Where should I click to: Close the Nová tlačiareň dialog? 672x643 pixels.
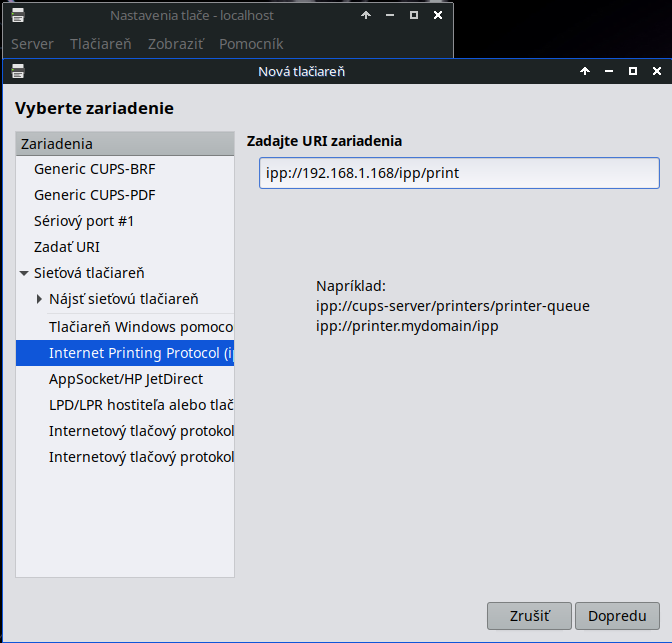pos(655,72)
